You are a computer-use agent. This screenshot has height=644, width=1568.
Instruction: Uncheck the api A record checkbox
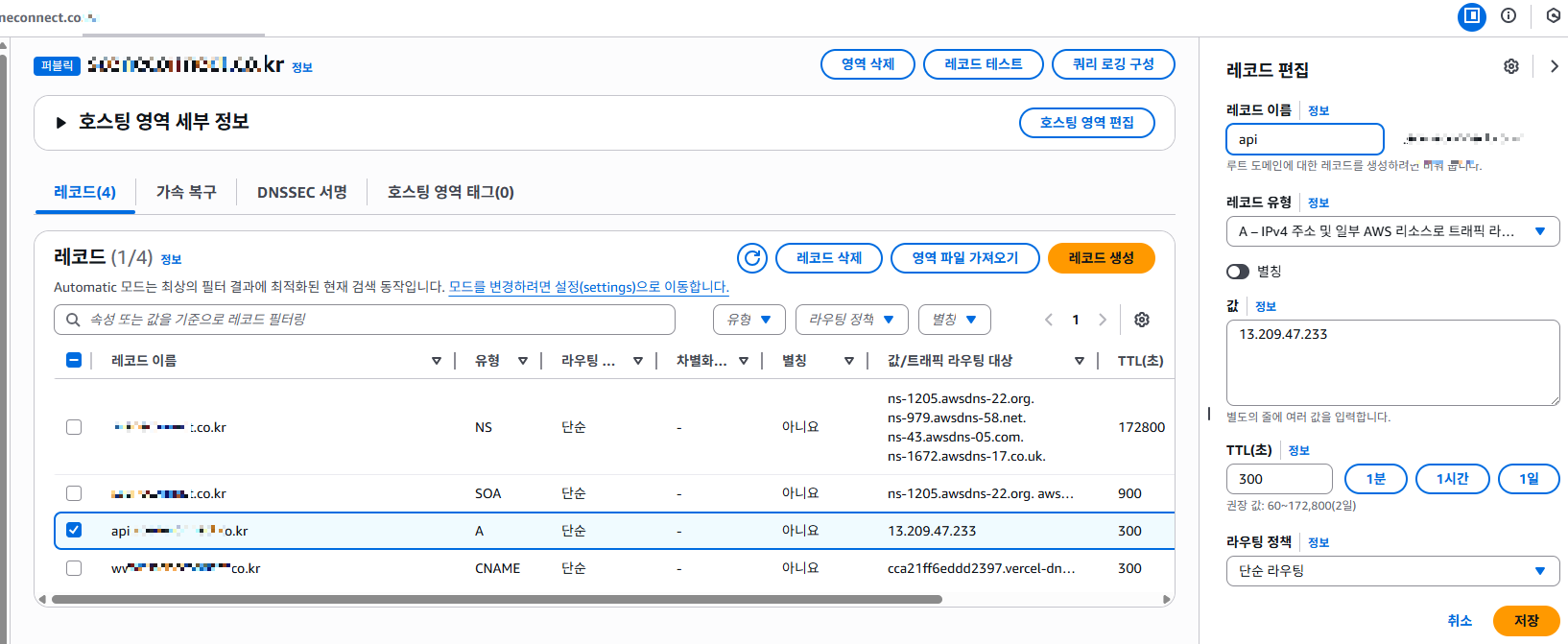tap(74, 530)
